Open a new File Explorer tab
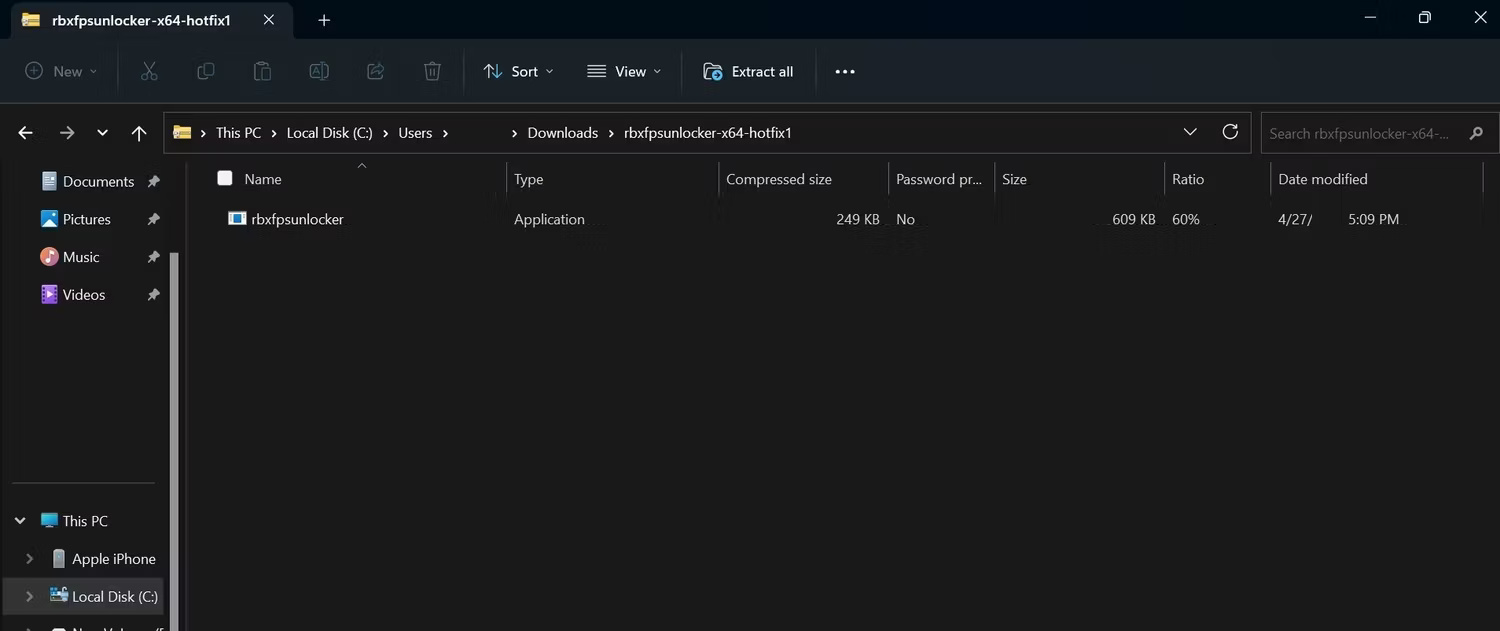 pos(323,19)
